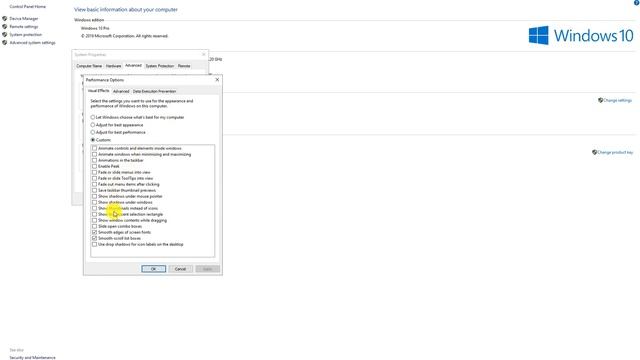Click the Change settings link
640x360 pixels.
coord(618,100)
